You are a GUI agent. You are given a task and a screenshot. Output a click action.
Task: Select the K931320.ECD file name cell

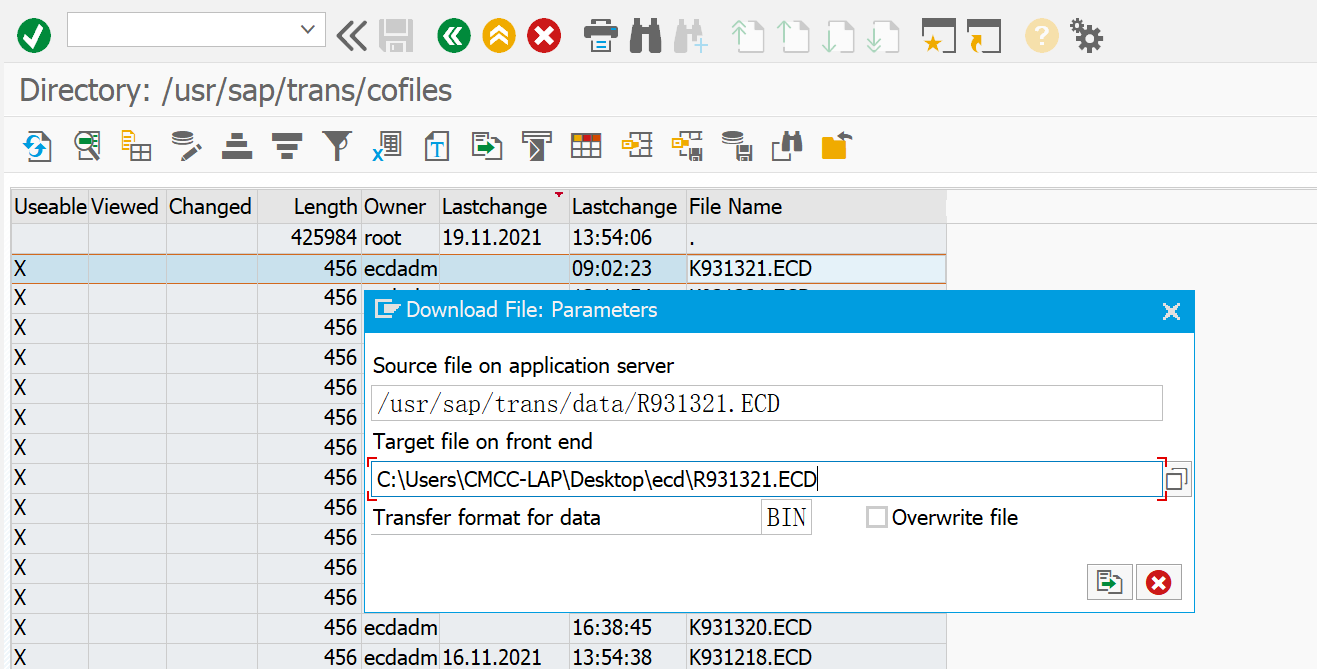816,628
